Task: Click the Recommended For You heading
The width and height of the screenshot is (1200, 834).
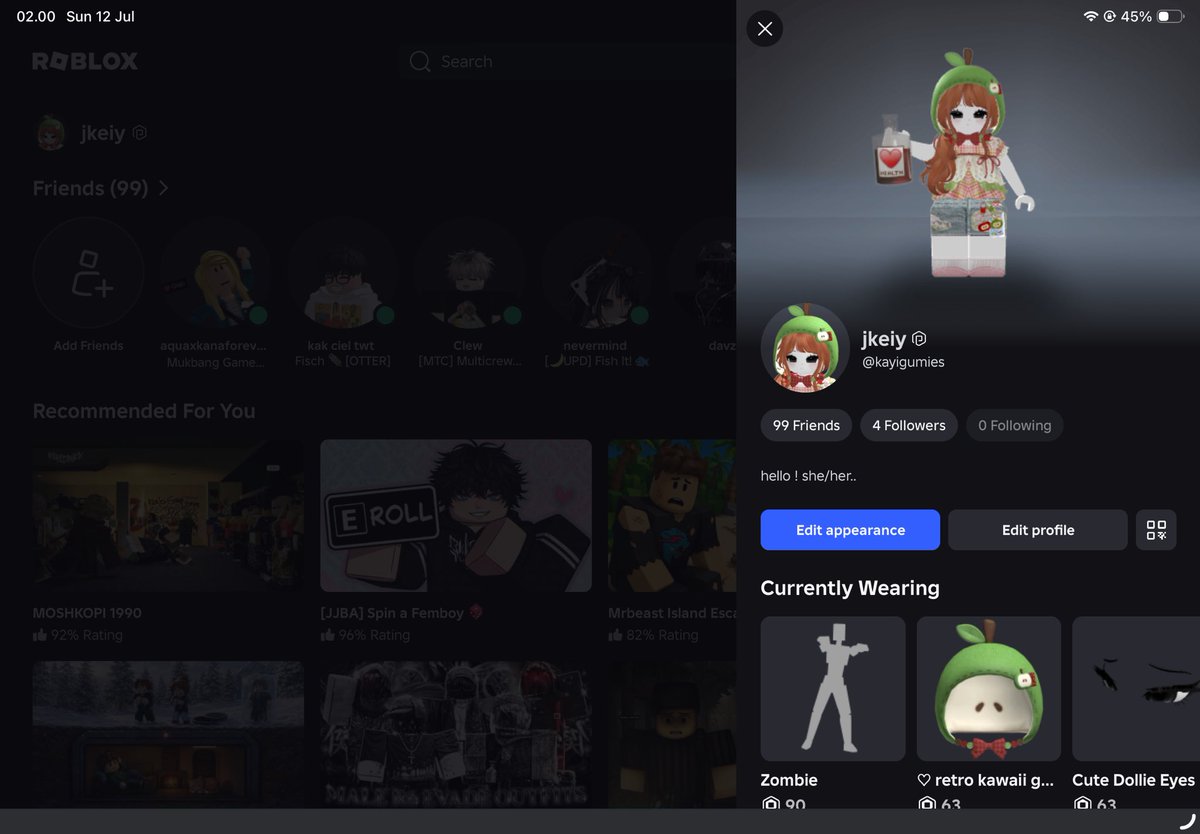Action: click(x=144, y=411)
